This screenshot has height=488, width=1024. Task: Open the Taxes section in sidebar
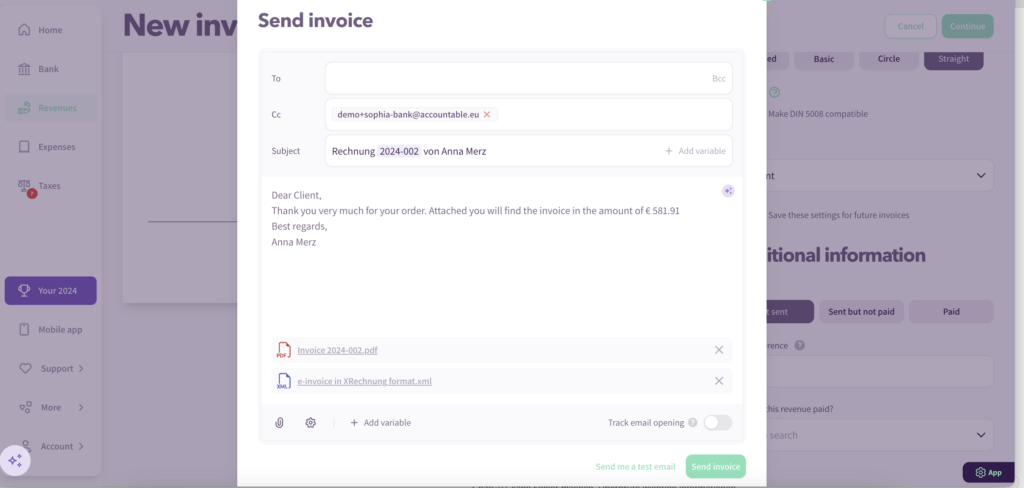pos(51,186)
